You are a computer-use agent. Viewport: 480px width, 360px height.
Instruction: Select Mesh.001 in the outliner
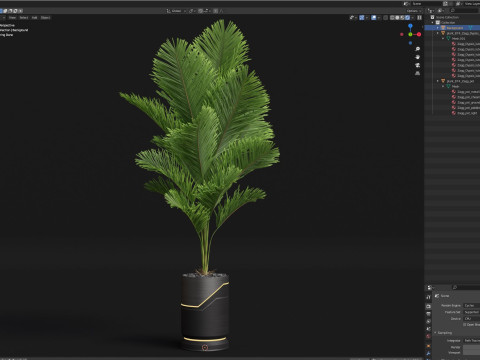coord(458,39)
